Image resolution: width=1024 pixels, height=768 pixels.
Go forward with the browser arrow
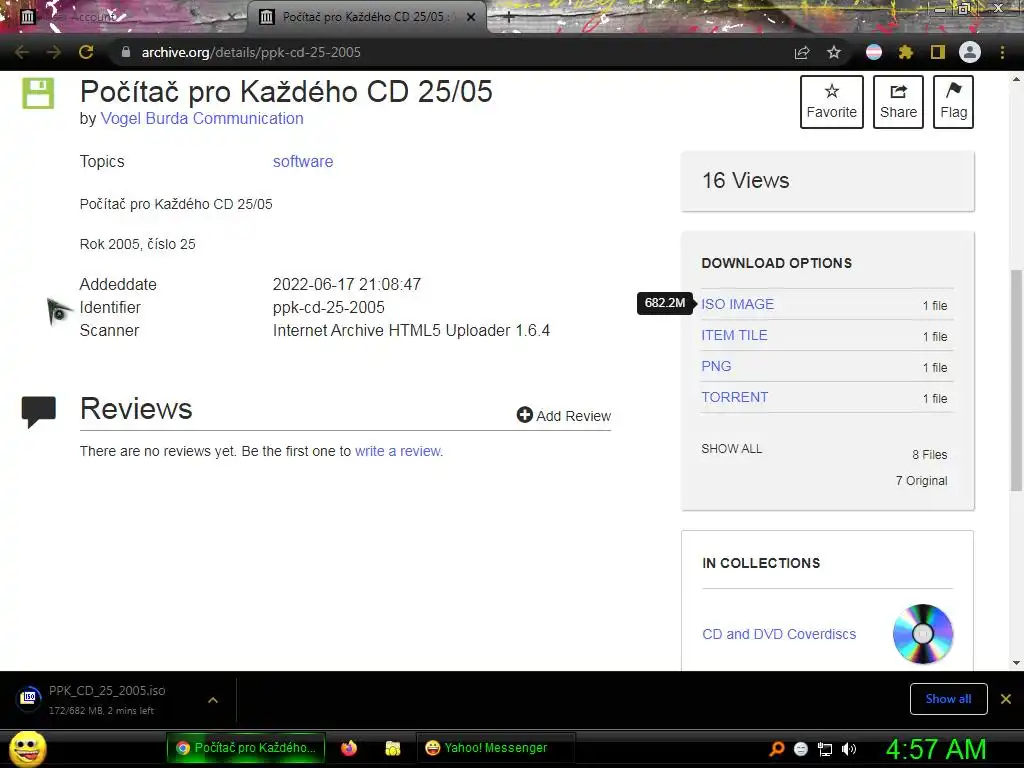point(54,52)
